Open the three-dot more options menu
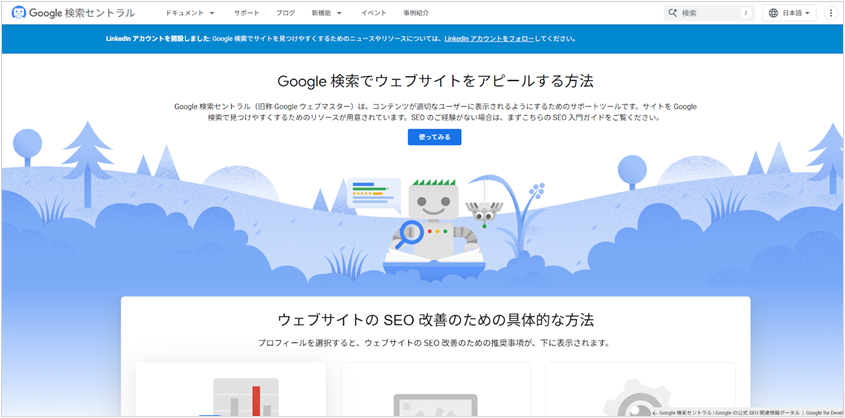Screen dimensions: 845x418 pos(832,13)
